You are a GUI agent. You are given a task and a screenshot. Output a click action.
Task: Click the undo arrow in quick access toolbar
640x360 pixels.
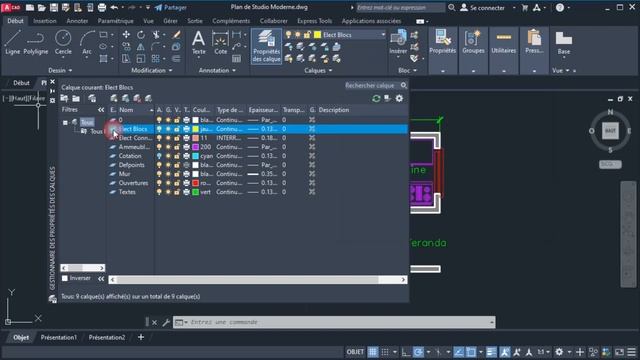[114, 7]
